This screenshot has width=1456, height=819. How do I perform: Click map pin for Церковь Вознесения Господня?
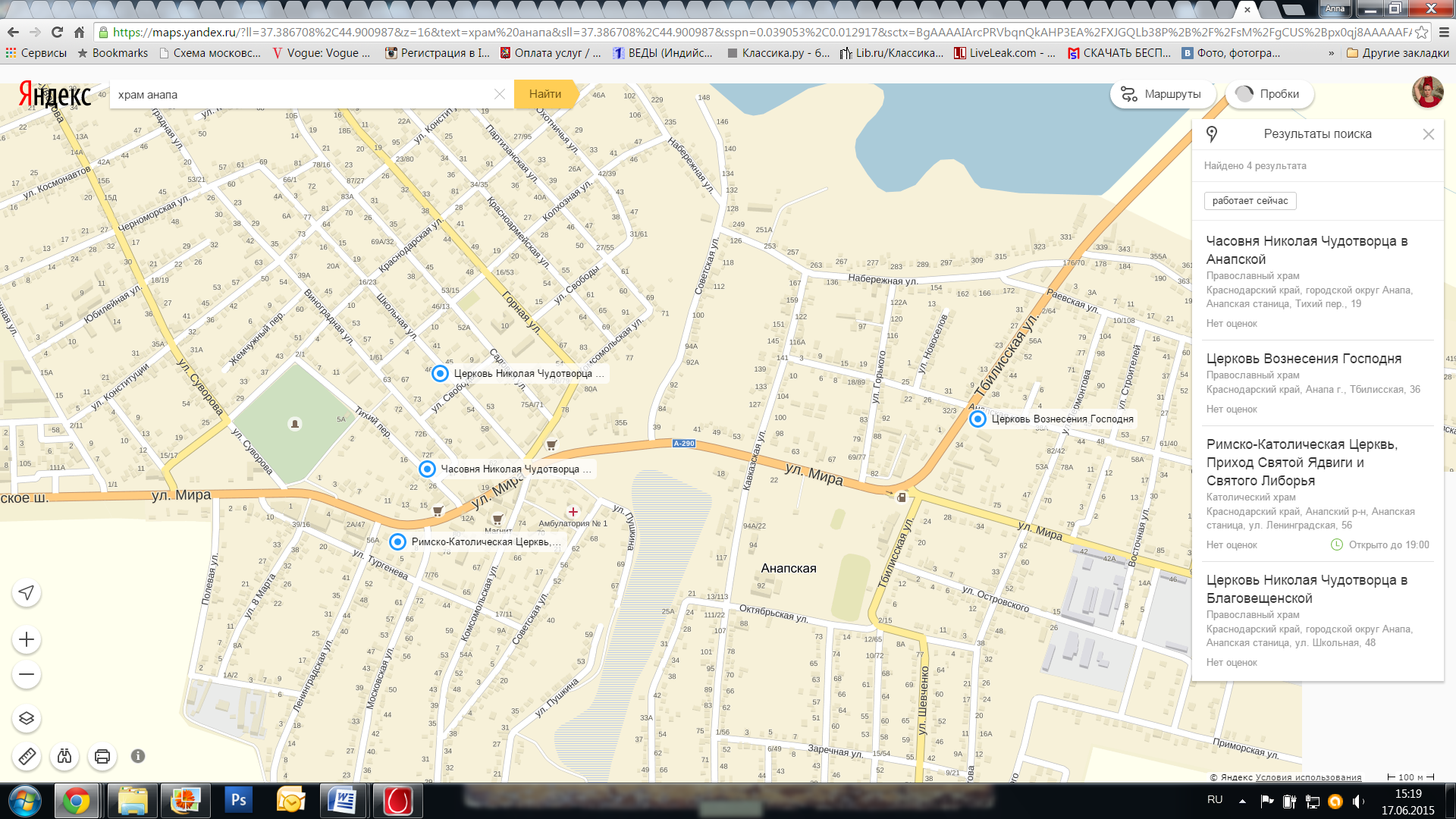[x=978, y=419]
